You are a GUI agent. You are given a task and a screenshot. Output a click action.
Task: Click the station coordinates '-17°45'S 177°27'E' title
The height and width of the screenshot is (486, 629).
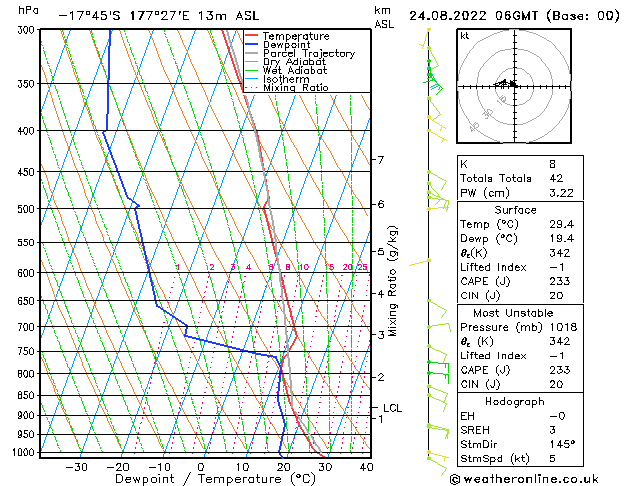[x=124, y=16]
